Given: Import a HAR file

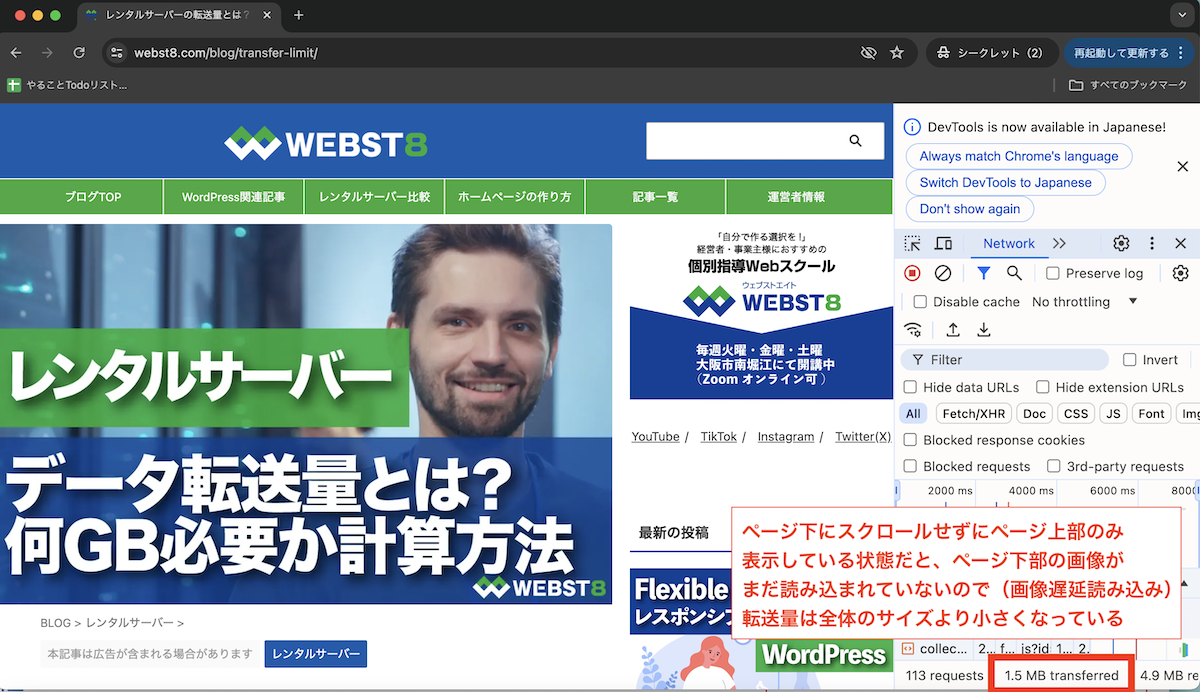Looking at the screenshot, I should [x=952, y=328].
